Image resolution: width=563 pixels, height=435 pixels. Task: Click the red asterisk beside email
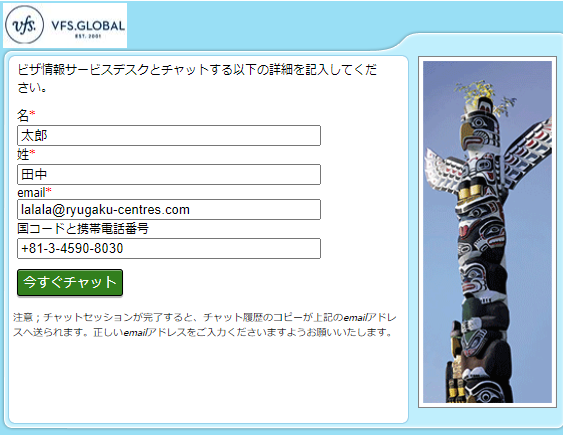tap(48, 190)
